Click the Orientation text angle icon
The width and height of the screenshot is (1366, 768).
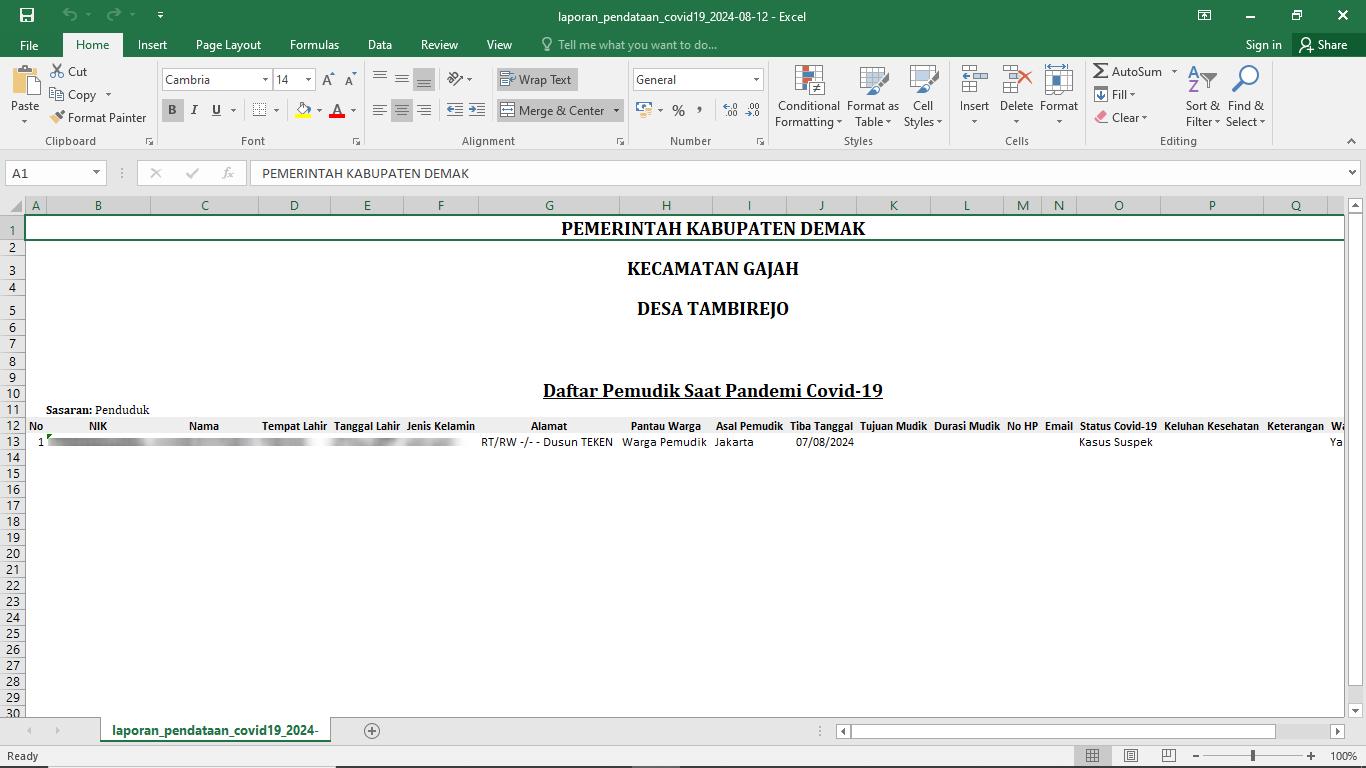tap(455, 79)
